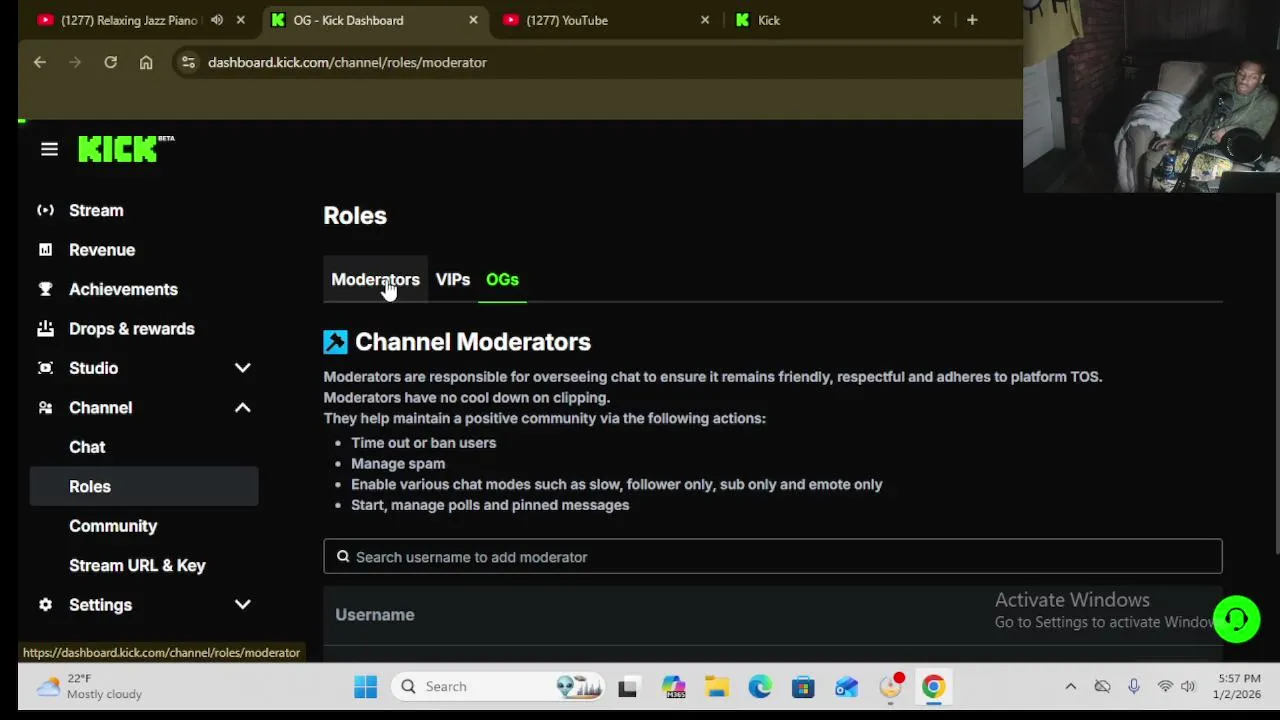This screenshot has height=720, width=1280.
Task: Click the Drops & rewards icon
Action: [x=45, y=328]
